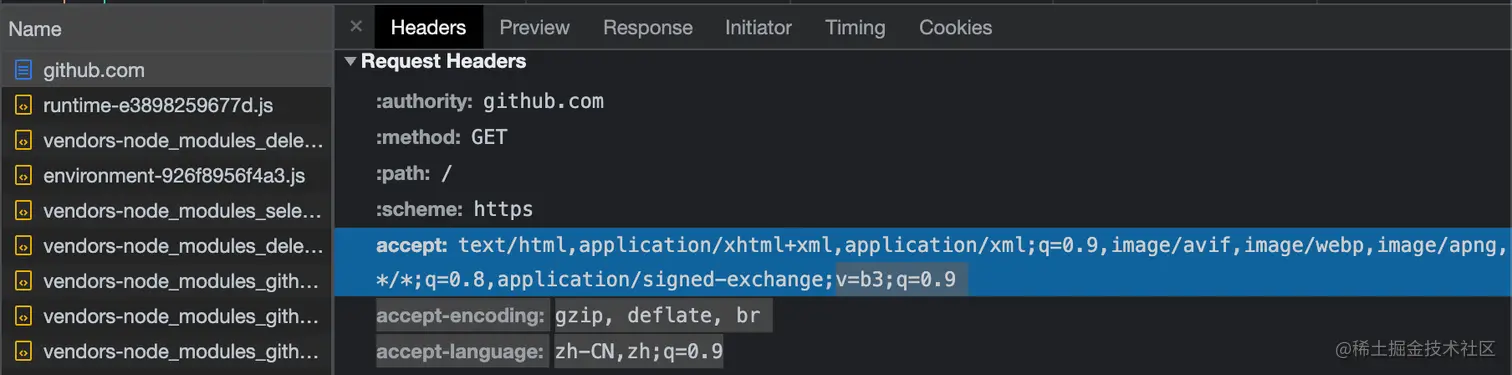Select the github.com request
The image size is (1512, 375).
pos(166,71)
